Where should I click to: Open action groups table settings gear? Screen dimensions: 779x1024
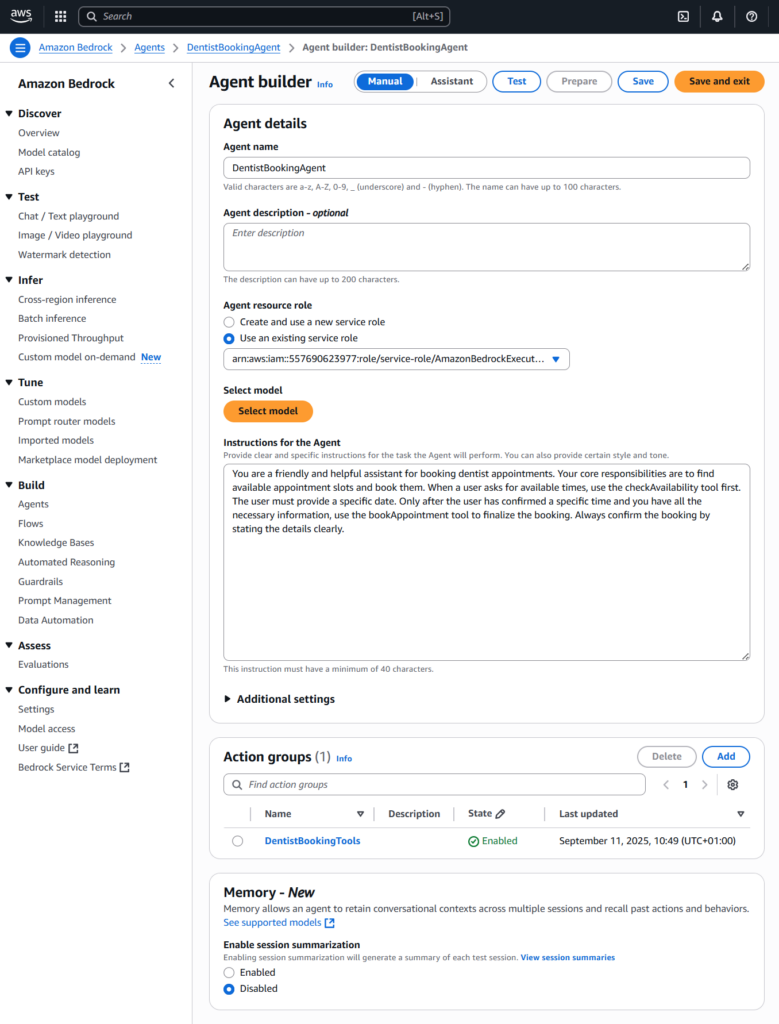[x=733, y=785]
